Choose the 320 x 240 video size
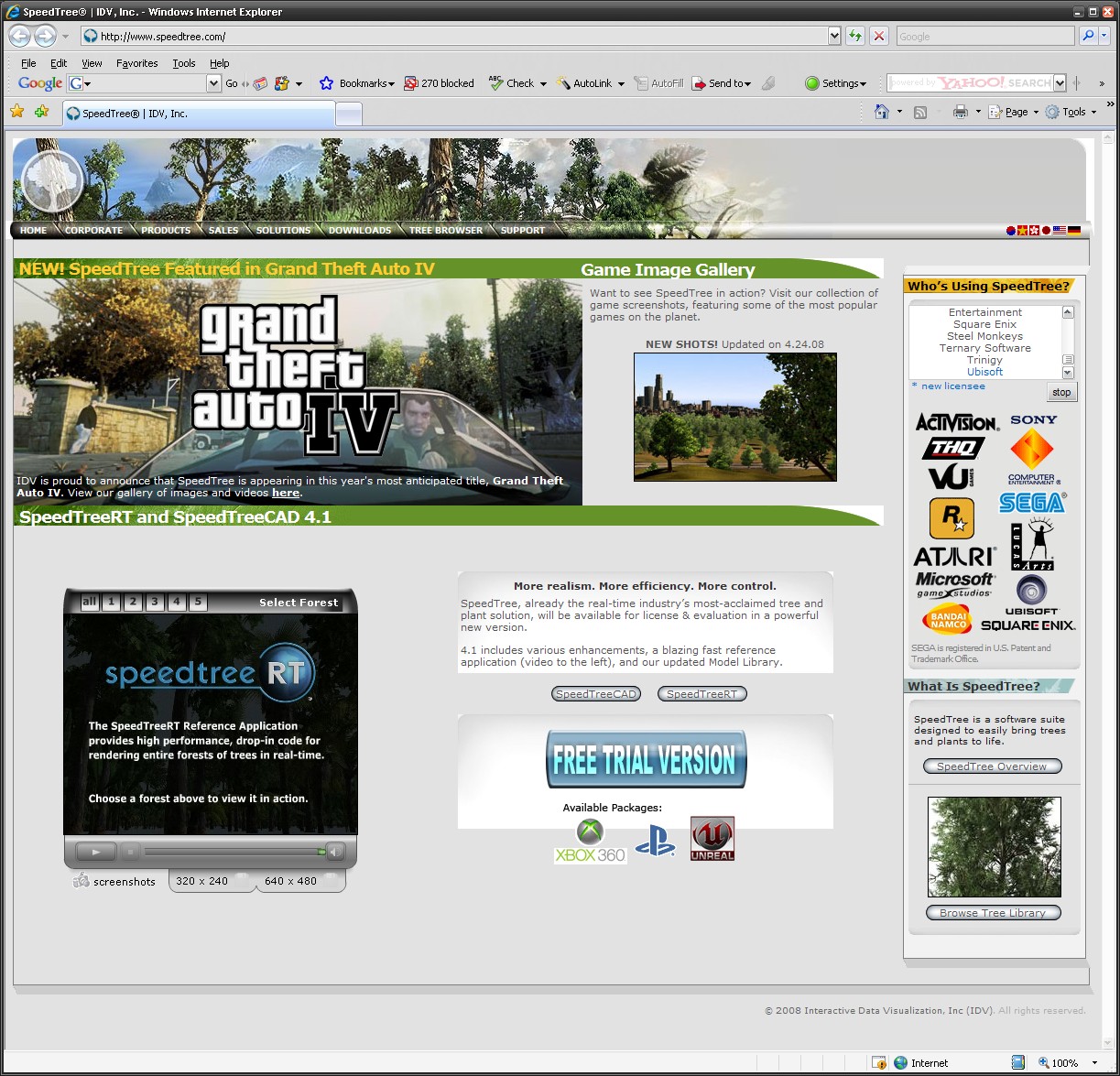 tap(201, 881)
